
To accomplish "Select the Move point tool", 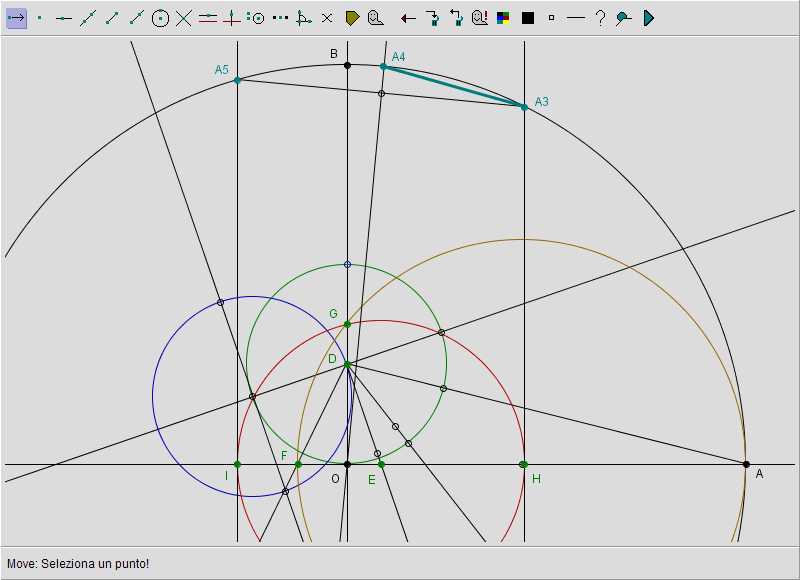I will tap(16, 18).
